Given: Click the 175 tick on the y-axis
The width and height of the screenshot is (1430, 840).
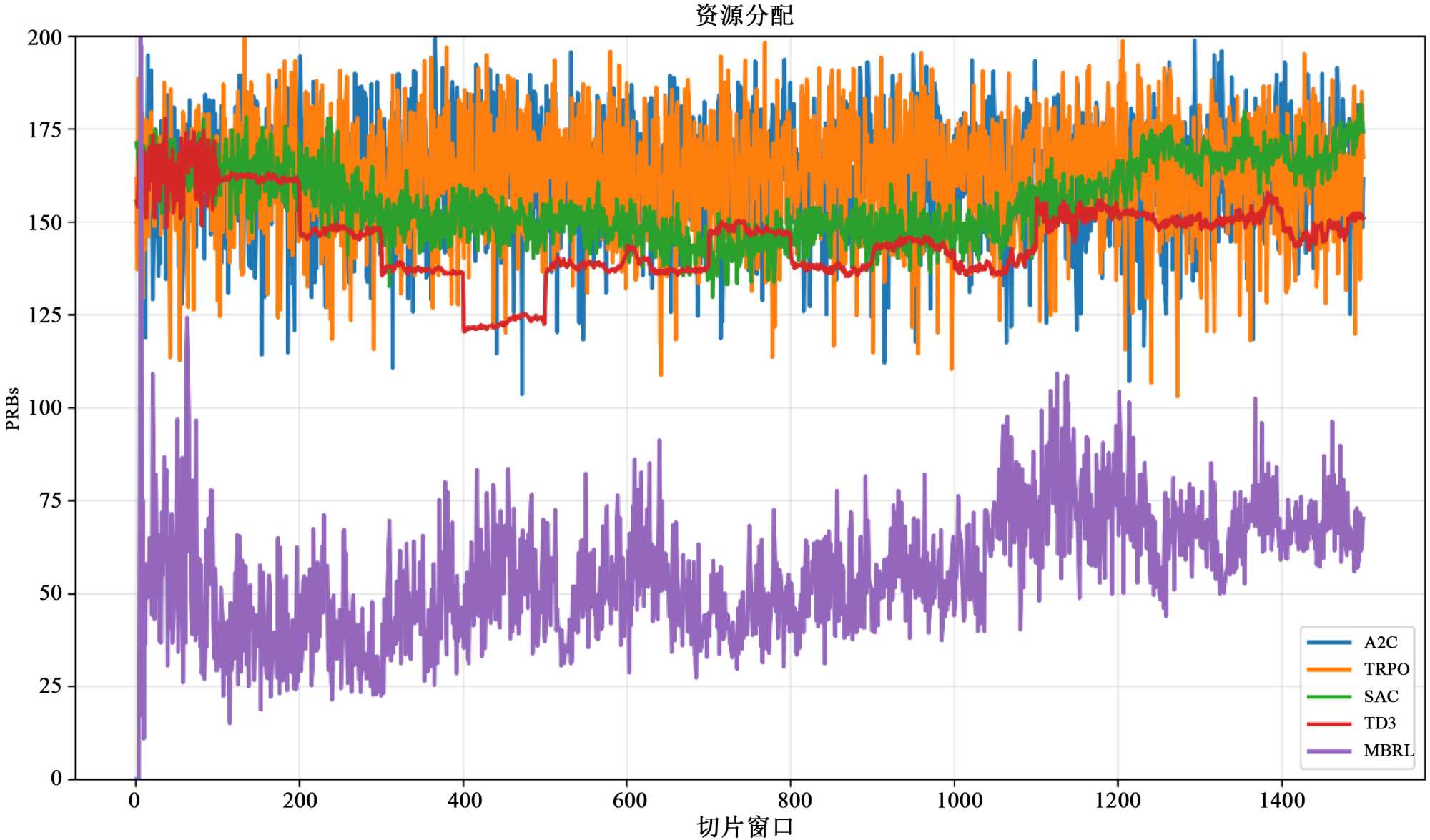Looking at the screenshot, I should 44,129.
